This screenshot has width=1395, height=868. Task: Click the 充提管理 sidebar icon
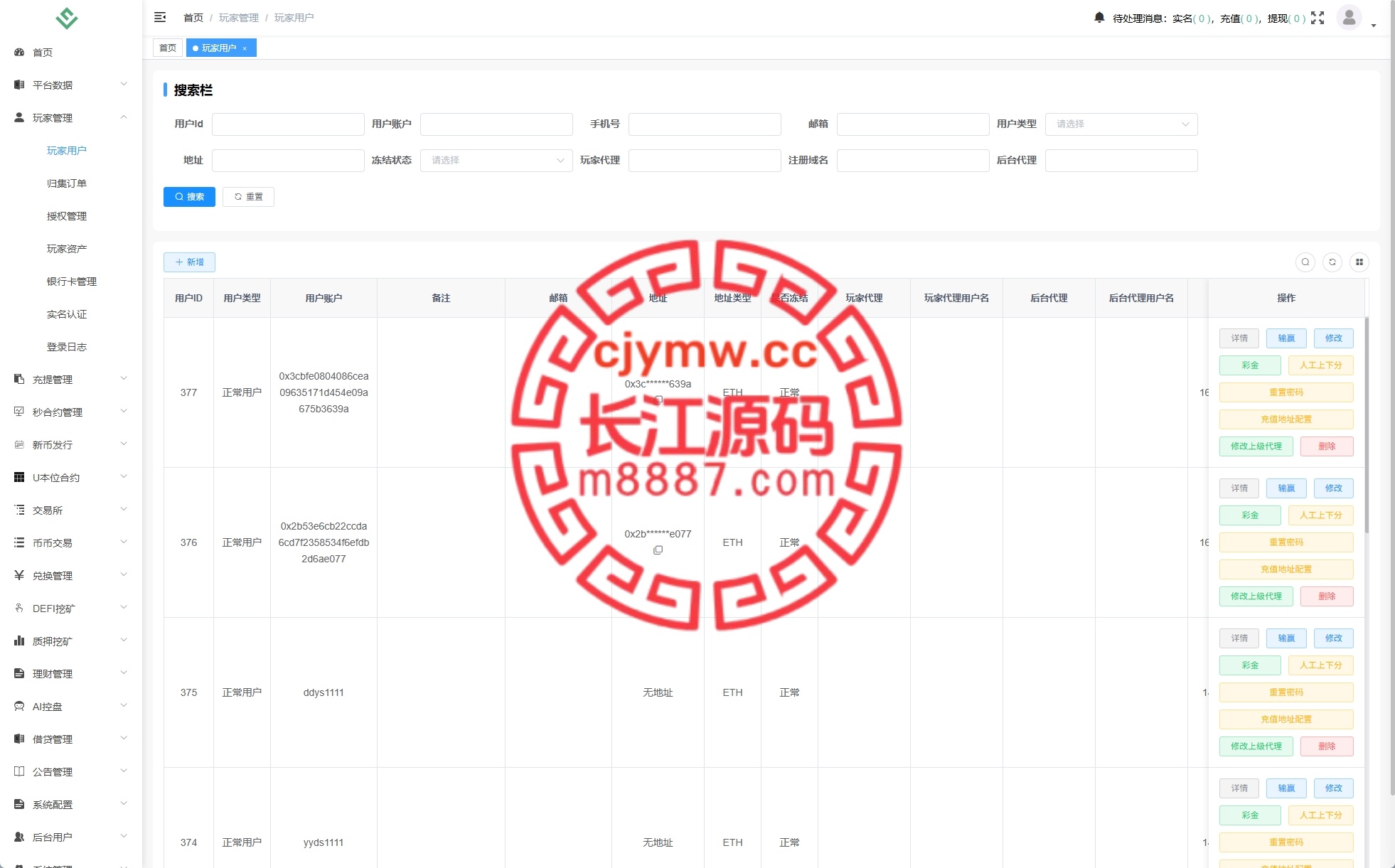coord(19,379)
